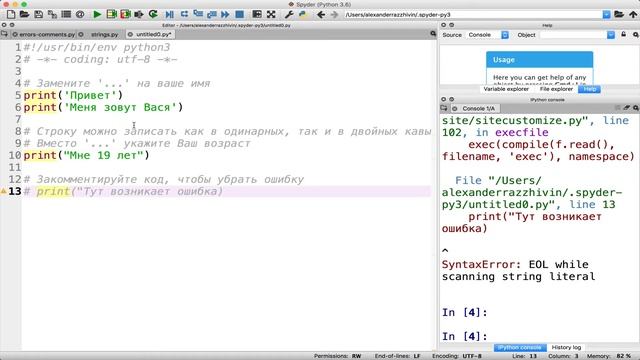
Task: Click the Help Object input field
Action: coord(573,35)
